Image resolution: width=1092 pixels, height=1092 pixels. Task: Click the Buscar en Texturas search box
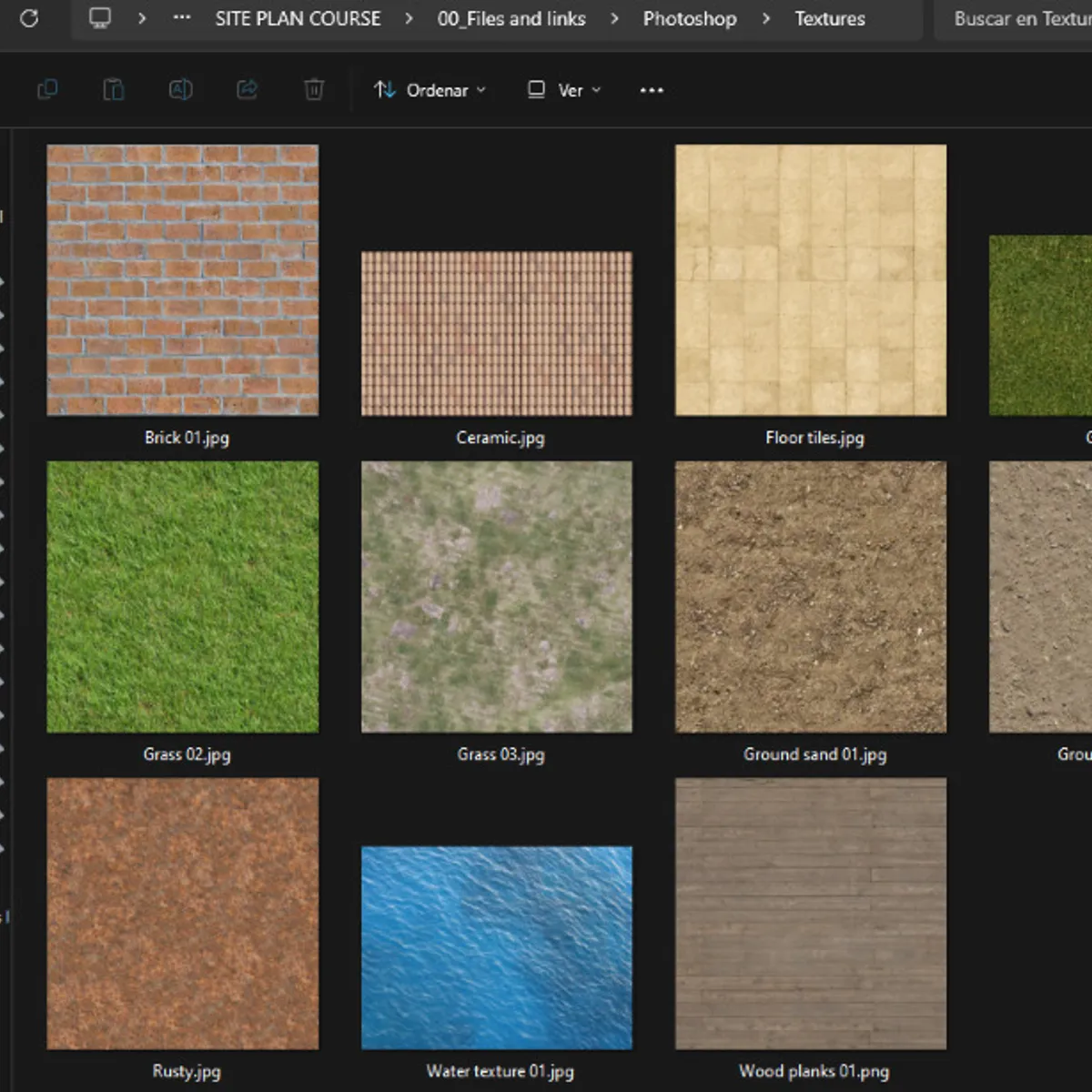tap(1019, 18)
